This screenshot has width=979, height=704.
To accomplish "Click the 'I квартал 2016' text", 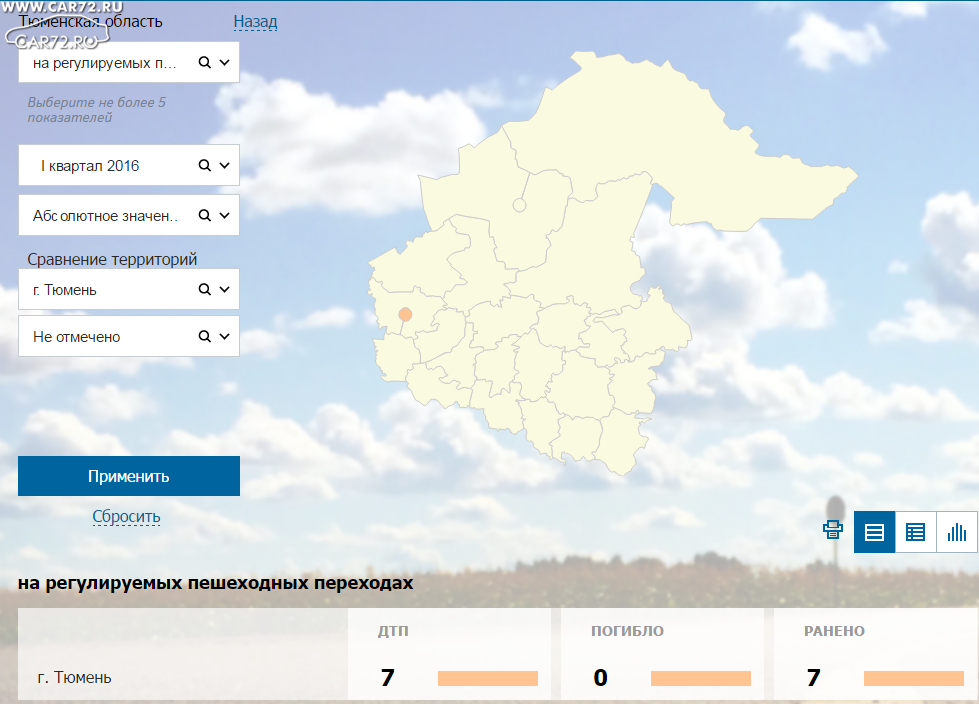I will [90, 166].
